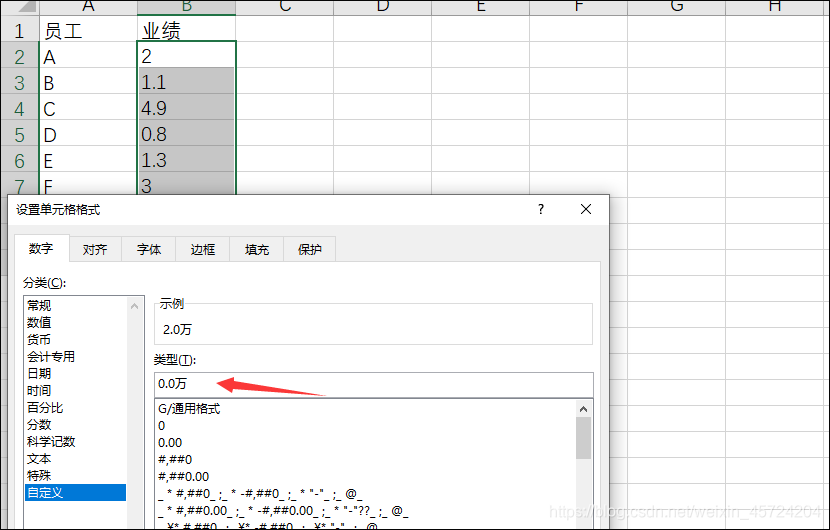Click scroll up arrow of type list
The height and width of the screenshot is (530, 830).
(x=583, y=409)
